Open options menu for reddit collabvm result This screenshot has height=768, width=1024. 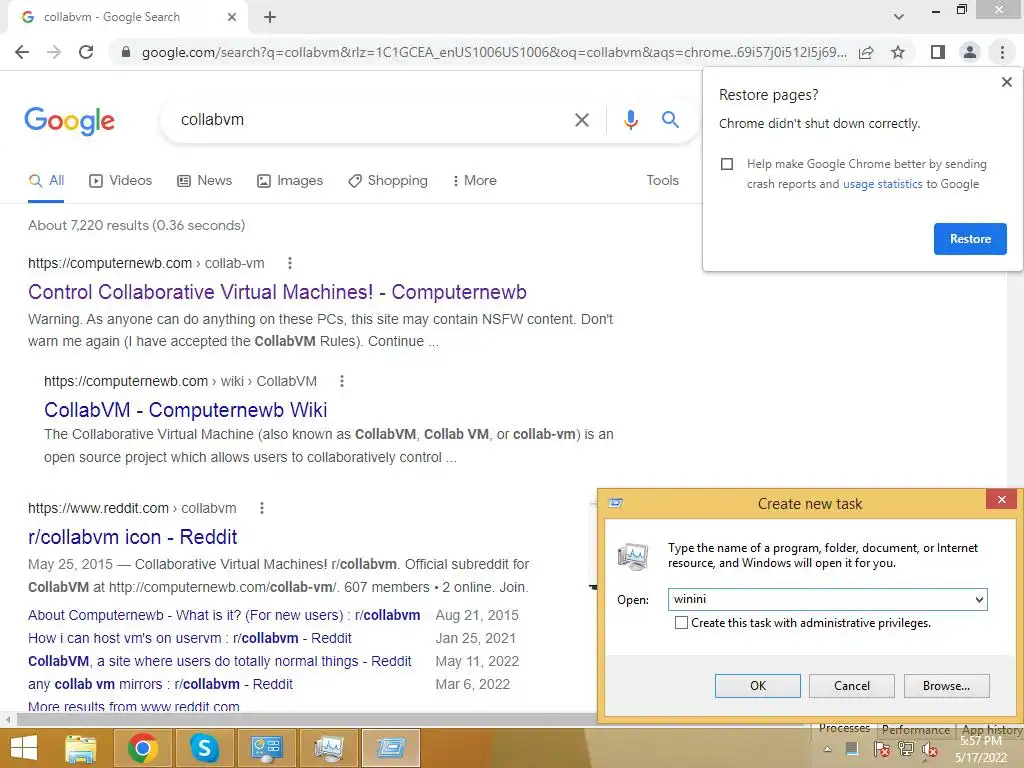[x=262, y=508]
